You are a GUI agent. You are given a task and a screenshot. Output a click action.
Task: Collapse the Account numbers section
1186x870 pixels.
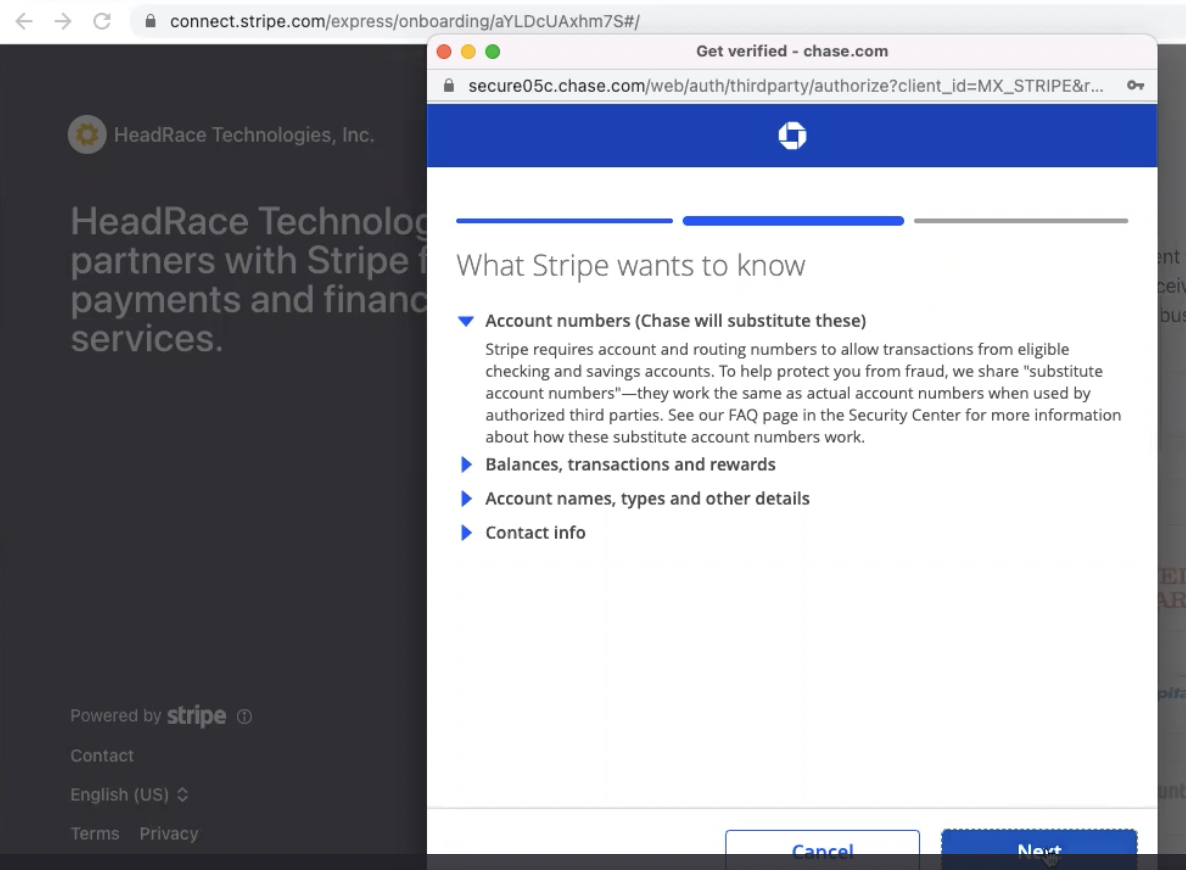click(x=466, y=321)
